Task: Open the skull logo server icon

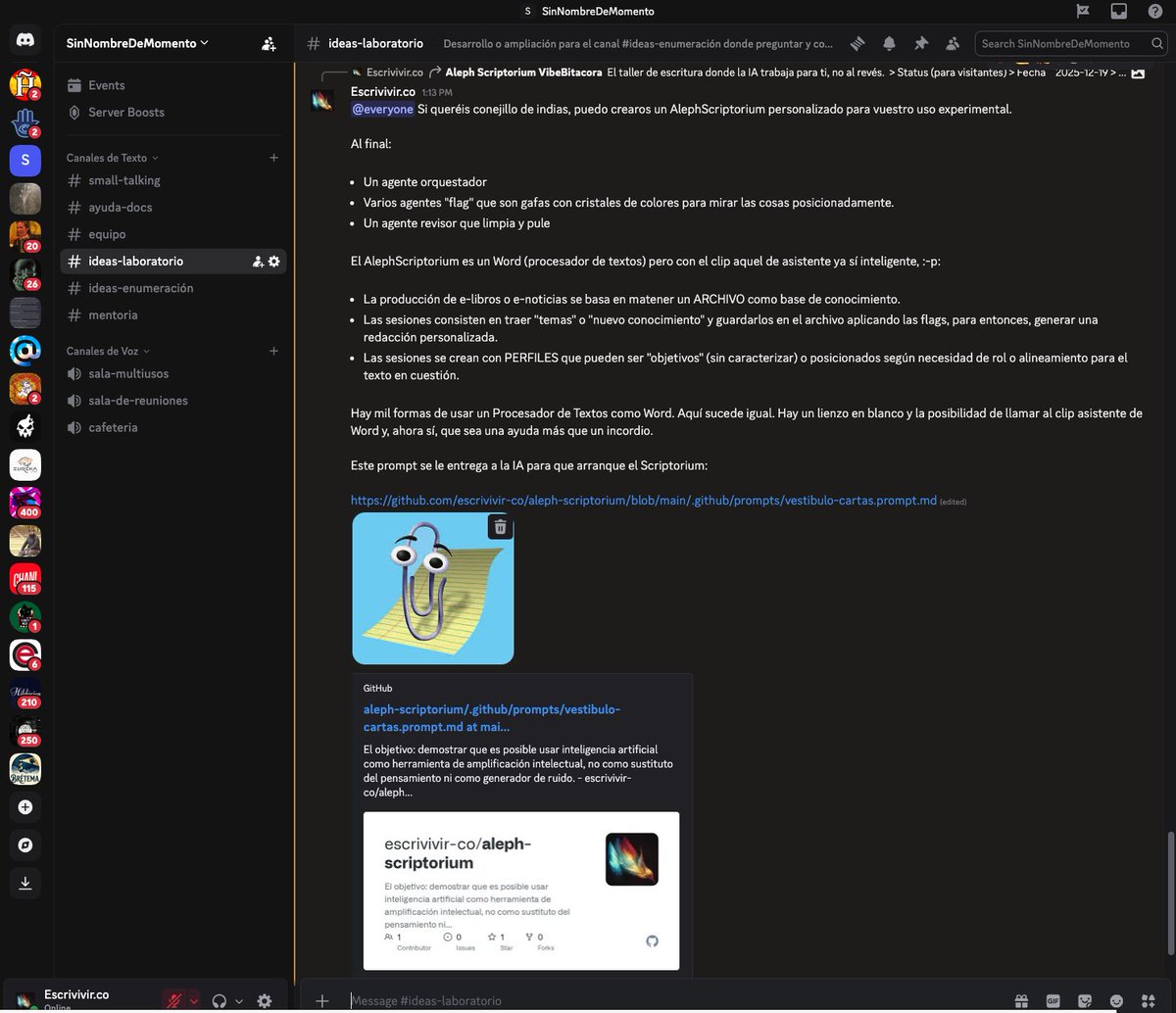Action: click(24, 427)
